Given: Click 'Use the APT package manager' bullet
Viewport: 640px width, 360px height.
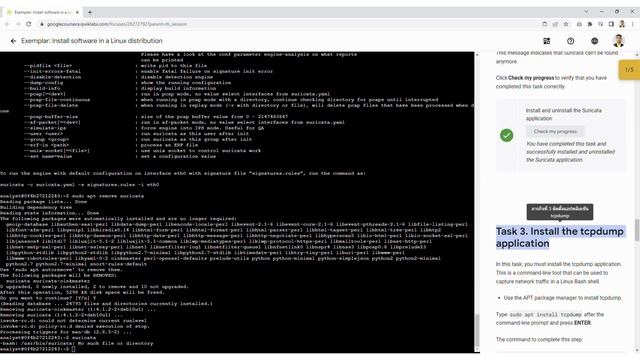Looking at the screenshot, I should coord(563,298).
